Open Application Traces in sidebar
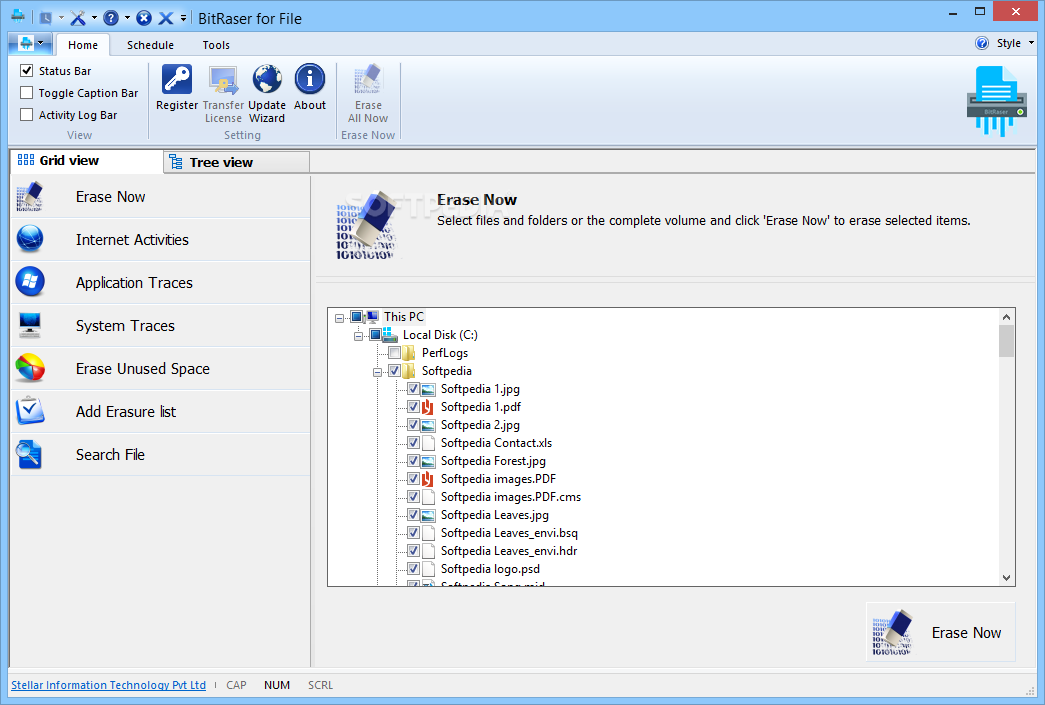 coord(161,283)
